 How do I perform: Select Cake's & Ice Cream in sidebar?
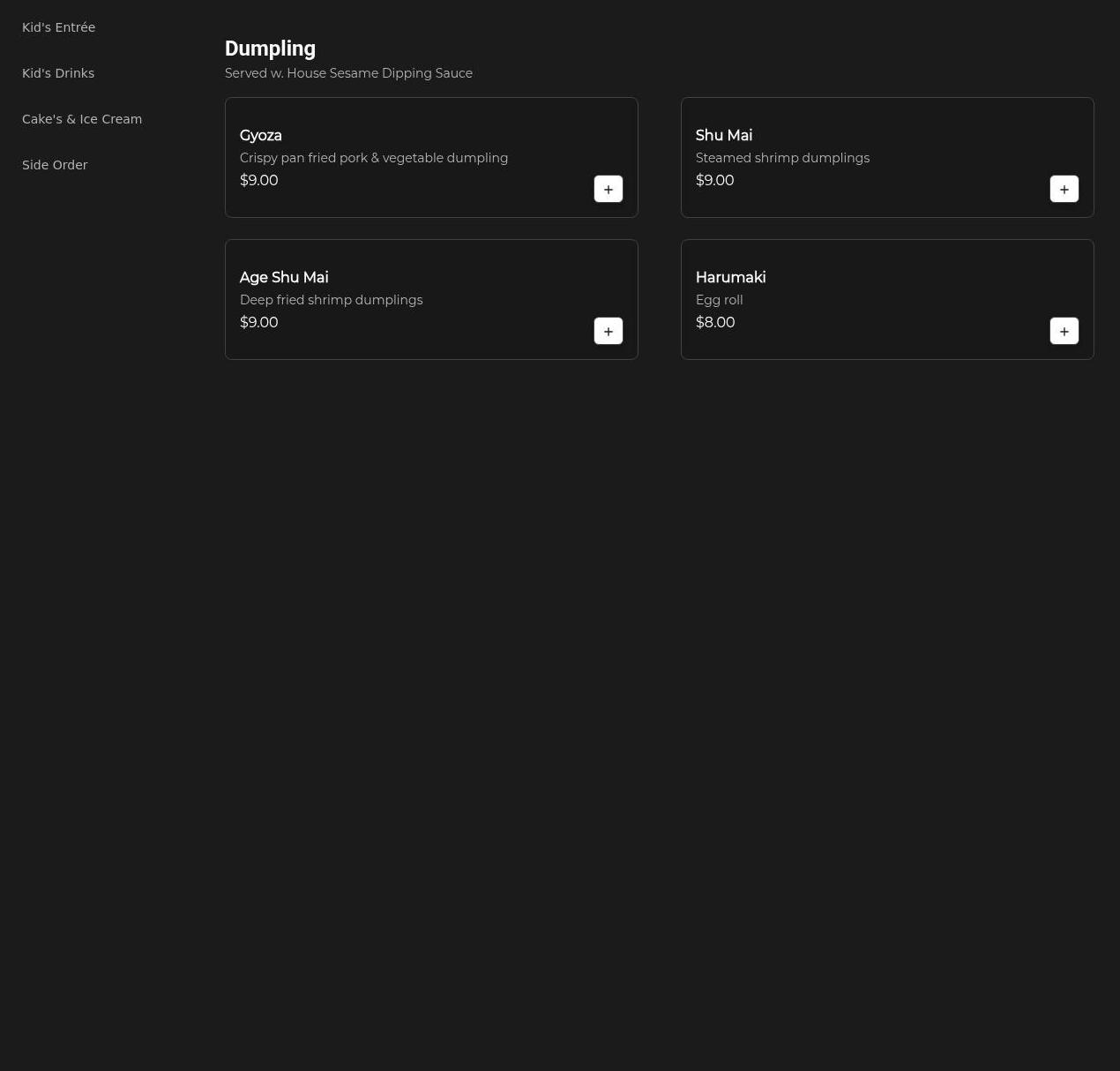(82, 119)
